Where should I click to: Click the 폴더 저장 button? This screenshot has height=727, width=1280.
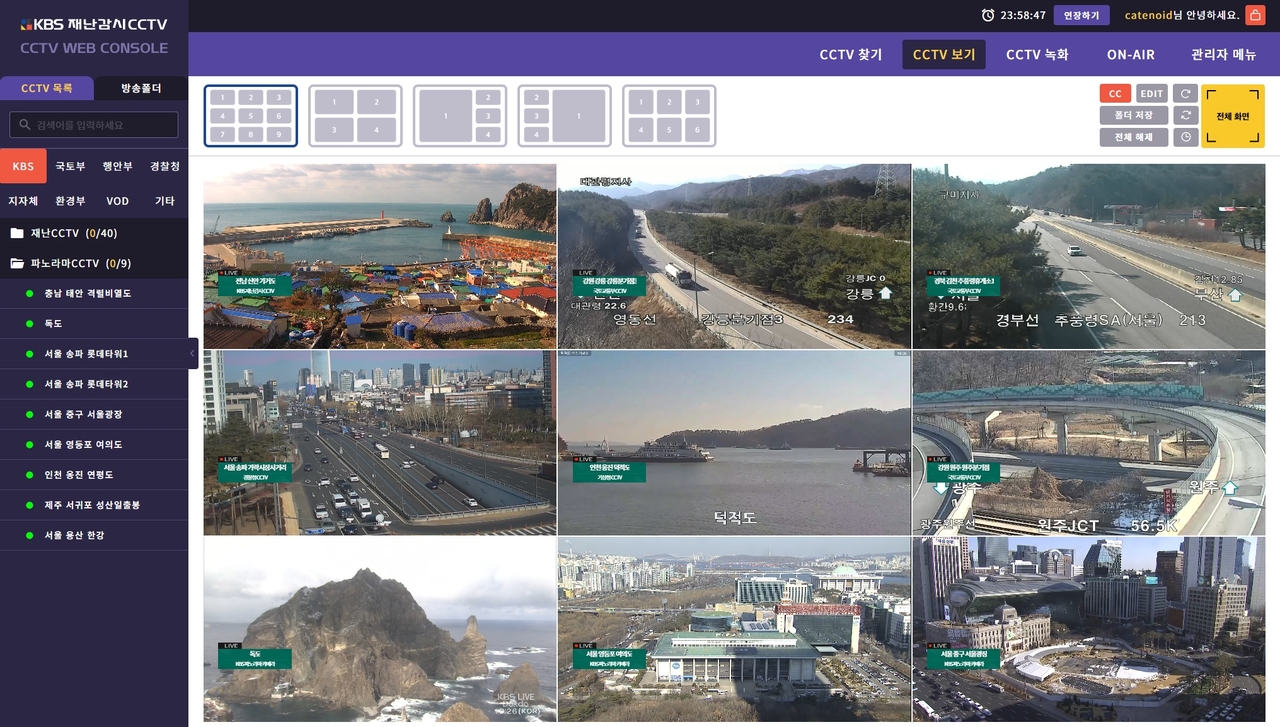pos(1134,116)
